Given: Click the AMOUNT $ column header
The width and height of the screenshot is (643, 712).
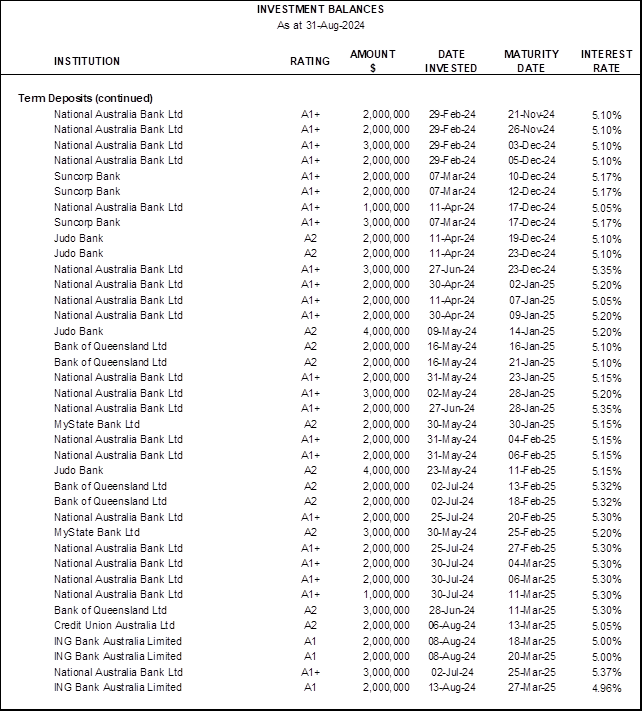Looking at the screenshot, I should pyautogui.click(x=373, y=61).
